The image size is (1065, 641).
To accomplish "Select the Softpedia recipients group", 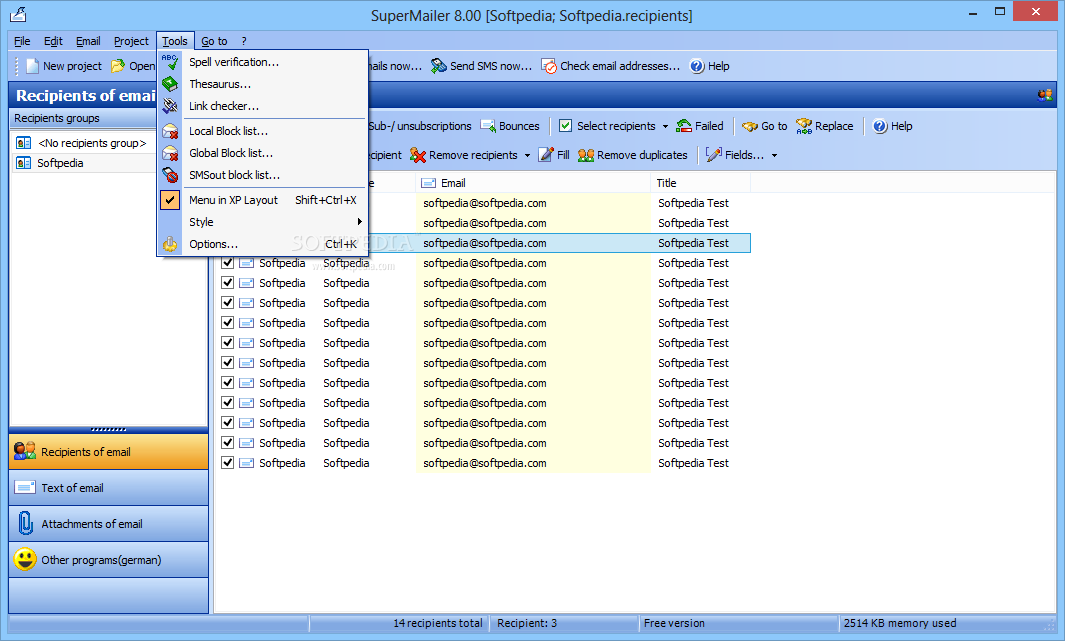I will pos(60,163).
